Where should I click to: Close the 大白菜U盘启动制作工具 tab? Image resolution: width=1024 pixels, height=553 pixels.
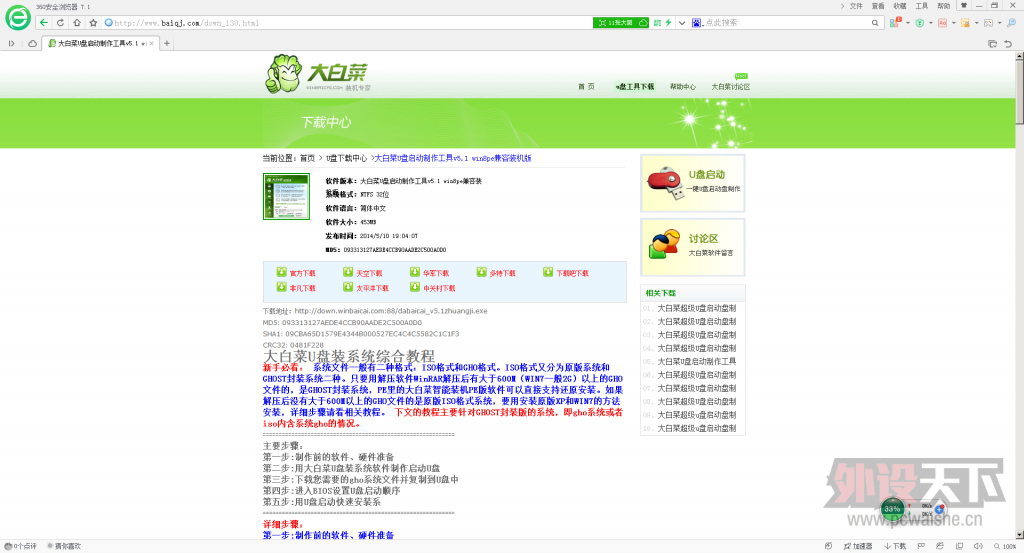(152, 44)
